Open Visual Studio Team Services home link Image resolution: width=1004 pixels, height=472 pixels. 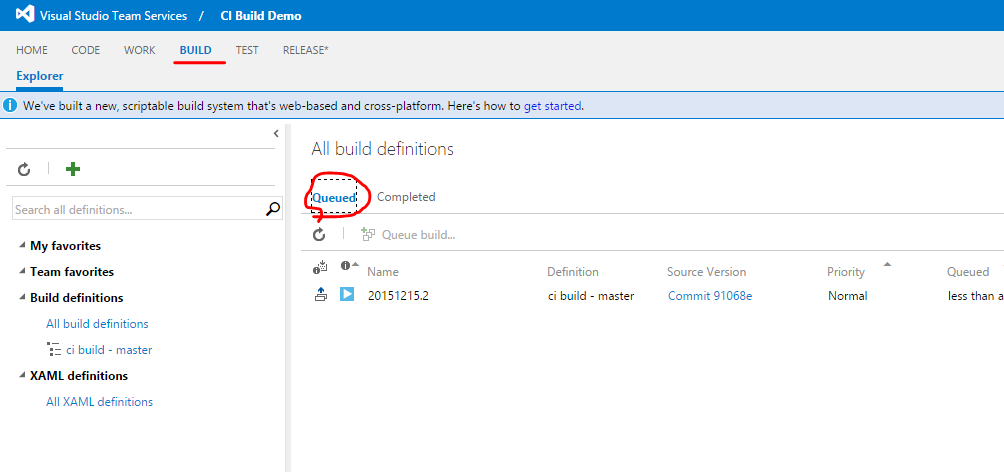click(113, 15)
